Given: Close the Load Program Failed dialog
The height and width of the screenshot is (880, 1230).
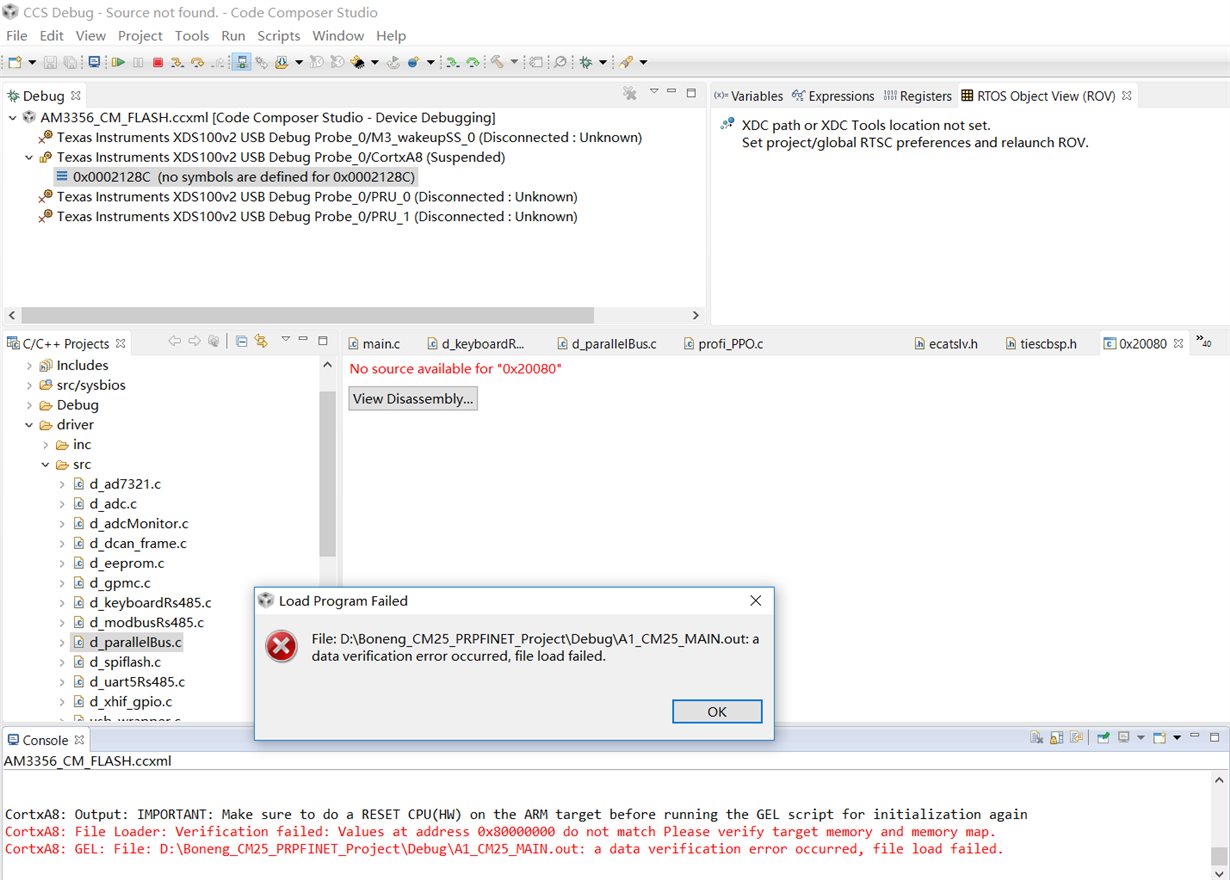Looking at the screenshot, I should tap(756, 601).
